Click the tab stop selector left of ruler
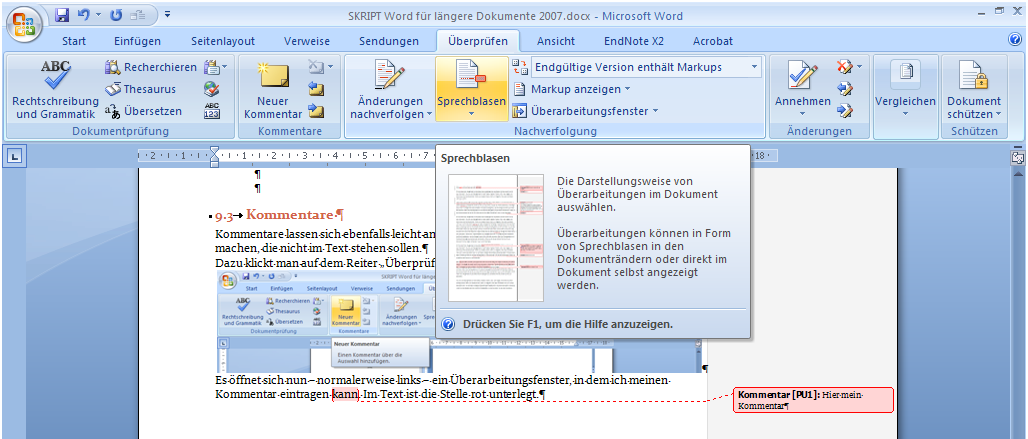Viewport: 1028px width, 439px height. point(16,156)
